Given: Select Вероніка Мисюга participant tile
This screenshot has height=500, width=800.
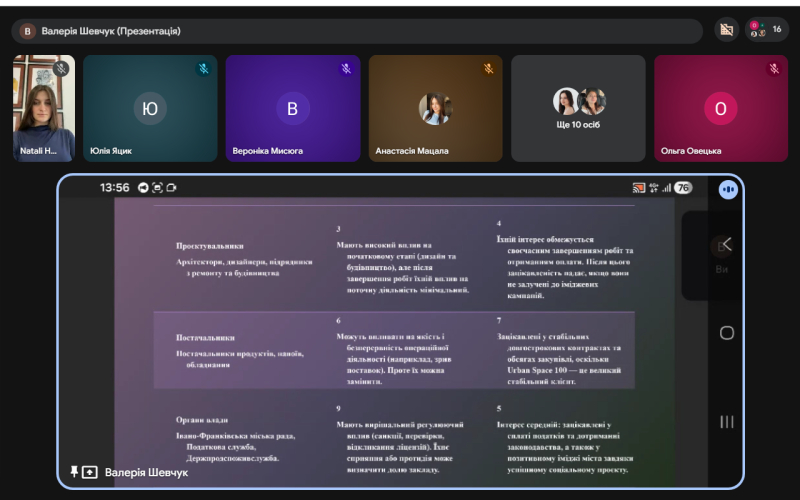Looking at the screenshot, I should pyautogui.click(x=292, y=108).
